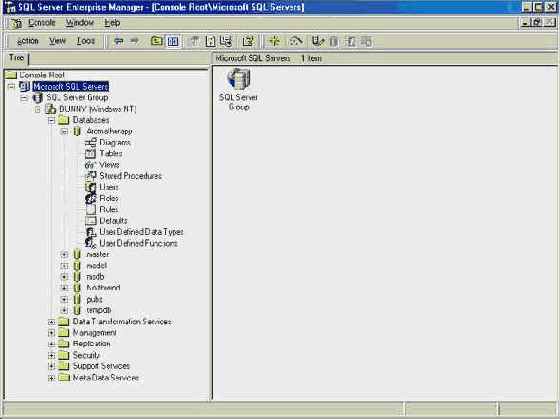Image resolution: width=560 pixels, height=419 pixels.
Task: Click the yellow starburst New icon
Action: [274, 41]
